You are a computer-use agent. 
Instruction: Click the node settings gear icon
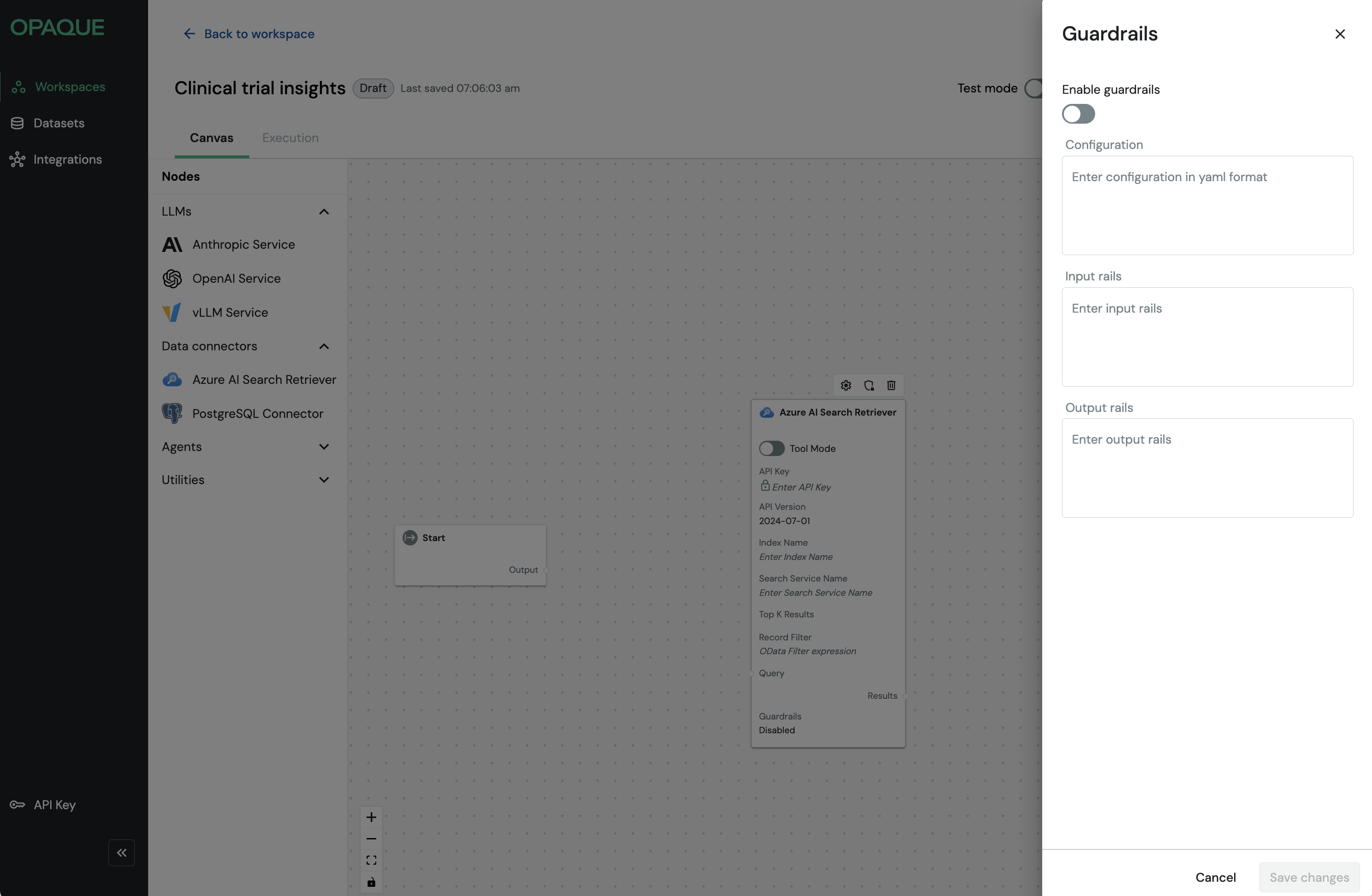(846, 386)
